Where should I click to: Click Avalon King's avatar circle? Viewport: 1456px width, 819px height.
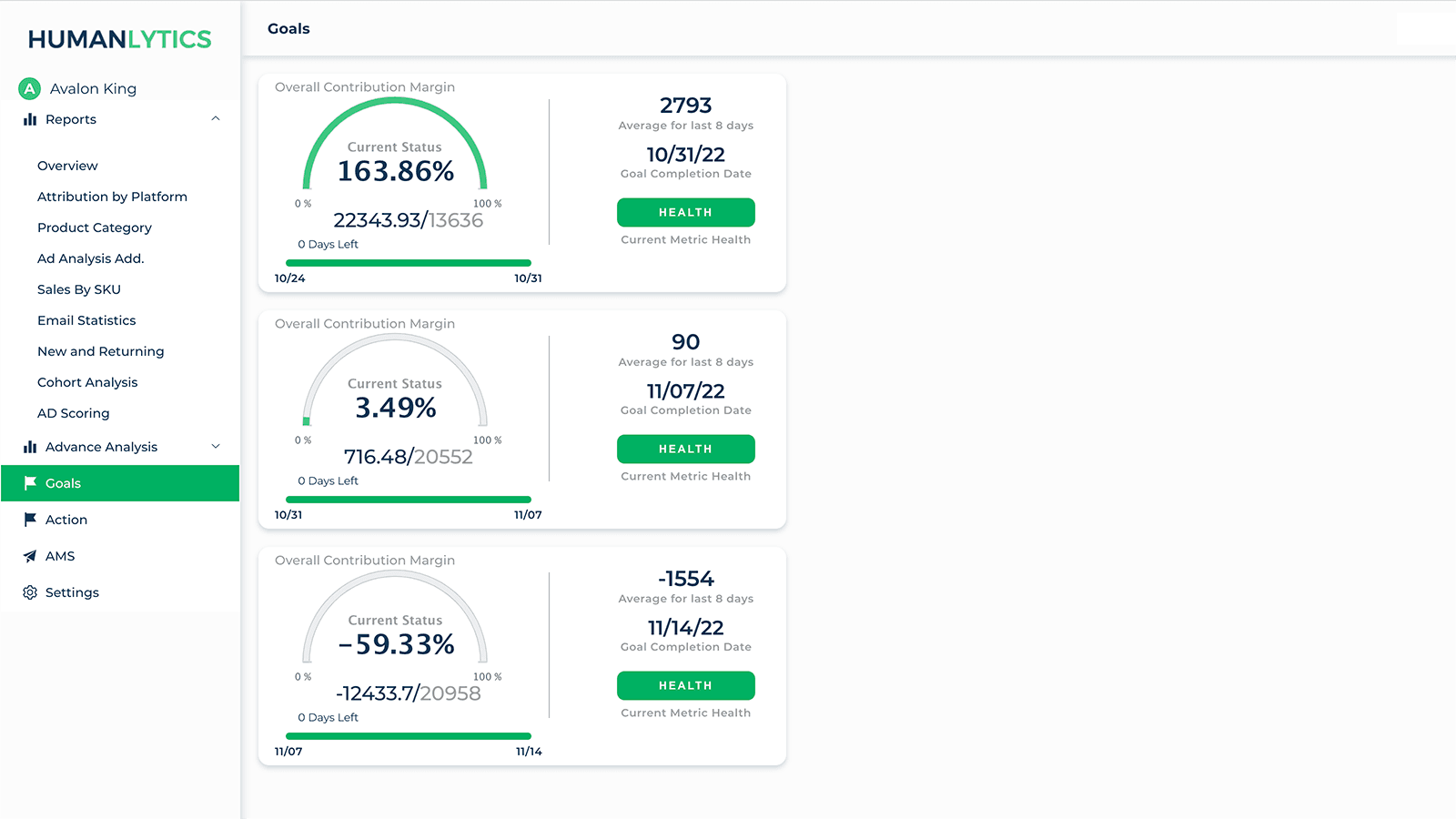click(x=28, y=87)
